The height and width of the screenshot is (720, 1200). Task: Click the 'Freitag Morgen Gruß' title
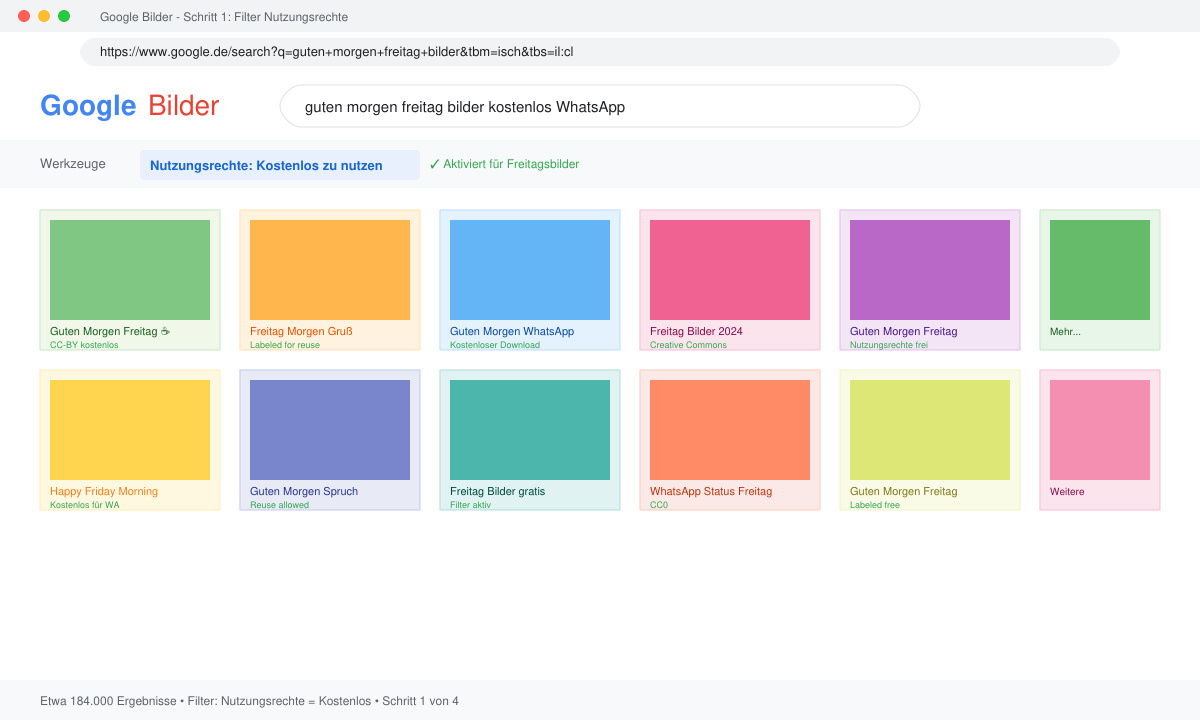coord(301,331)
